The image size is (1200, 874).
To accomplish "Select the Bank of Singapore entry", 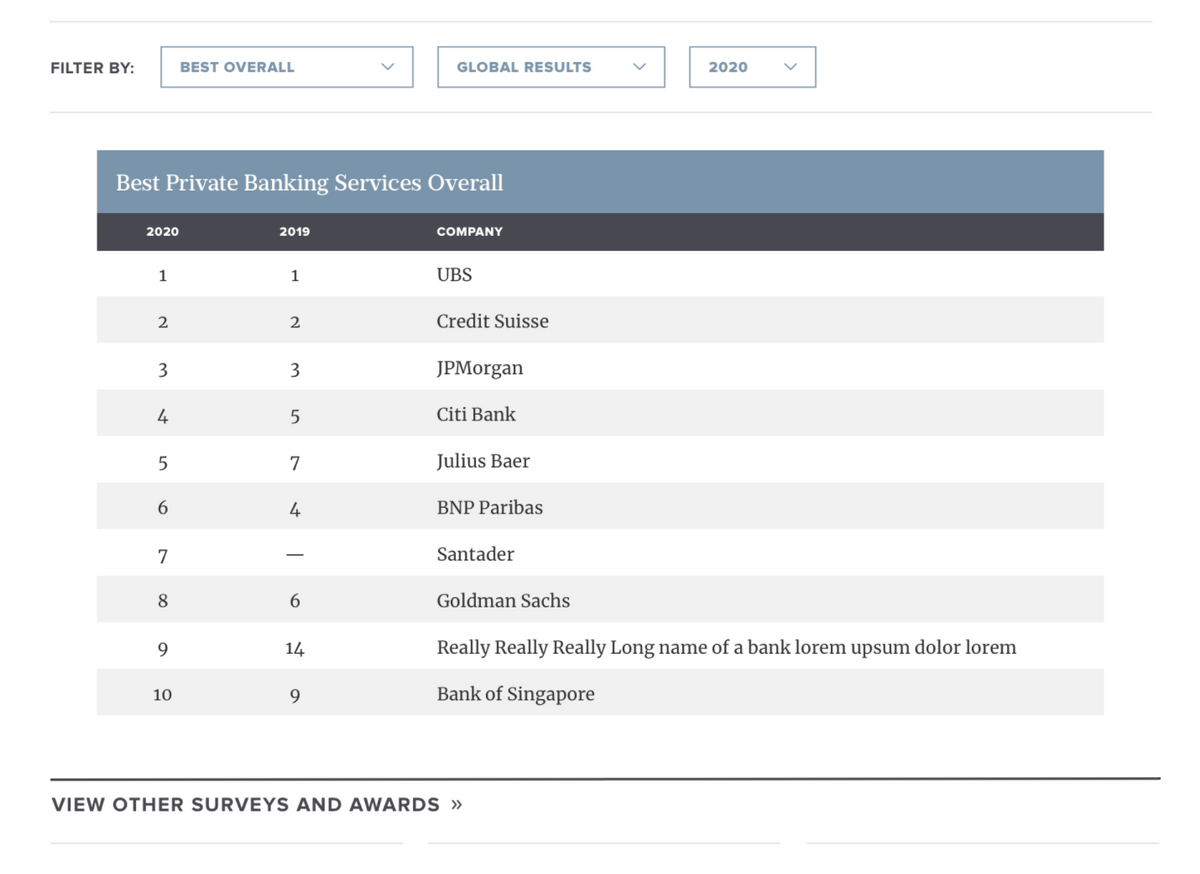I will [x=515, y=694].
